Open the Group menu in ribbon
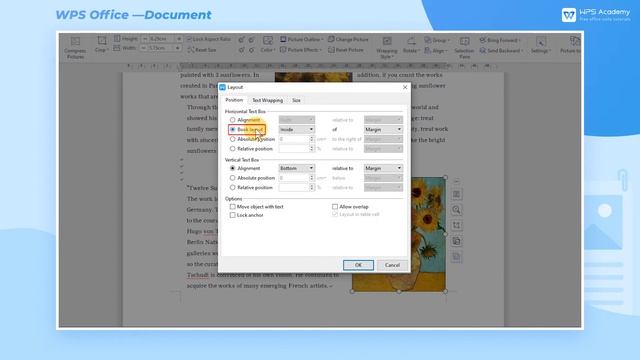This screenshot has height=360, width=640. (437, 40)
